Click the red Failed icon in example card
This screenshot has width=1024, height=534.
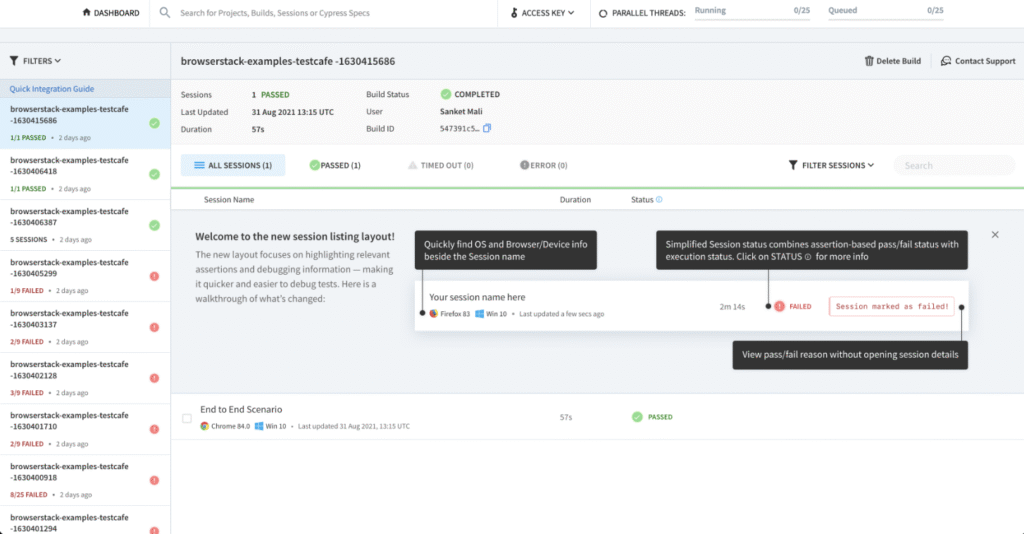point(779,306)
